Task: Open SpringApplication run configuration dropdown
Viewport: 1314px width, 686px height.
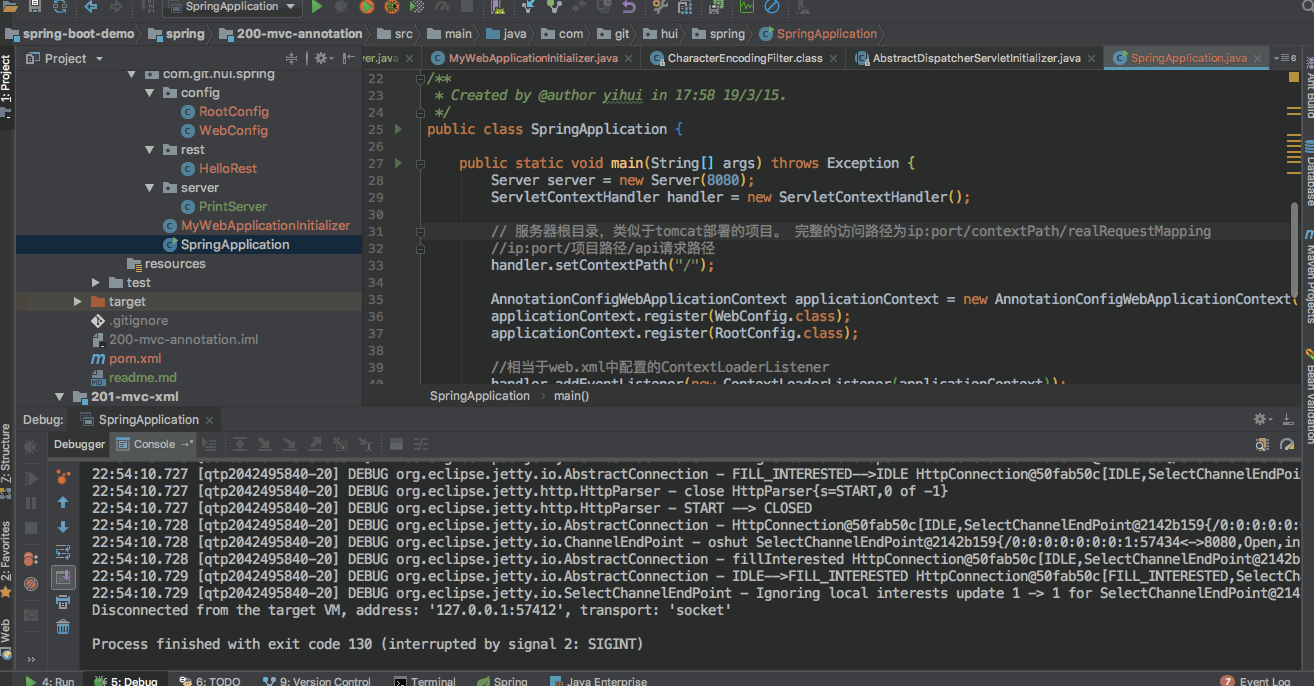Action: point(231,7)
